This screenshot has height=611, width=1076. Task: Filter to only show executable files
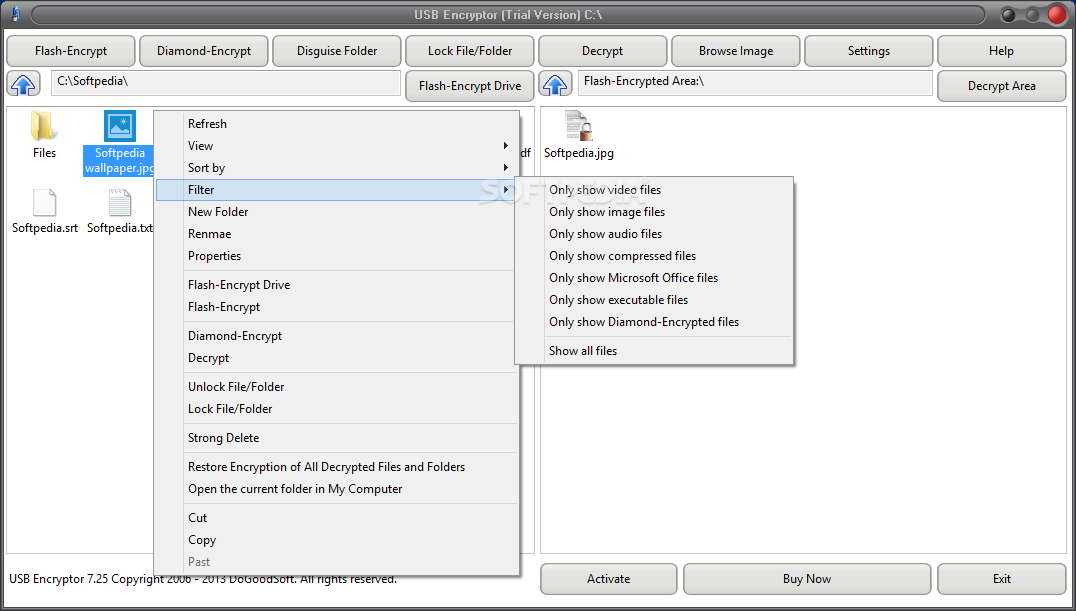pos(654,299)
